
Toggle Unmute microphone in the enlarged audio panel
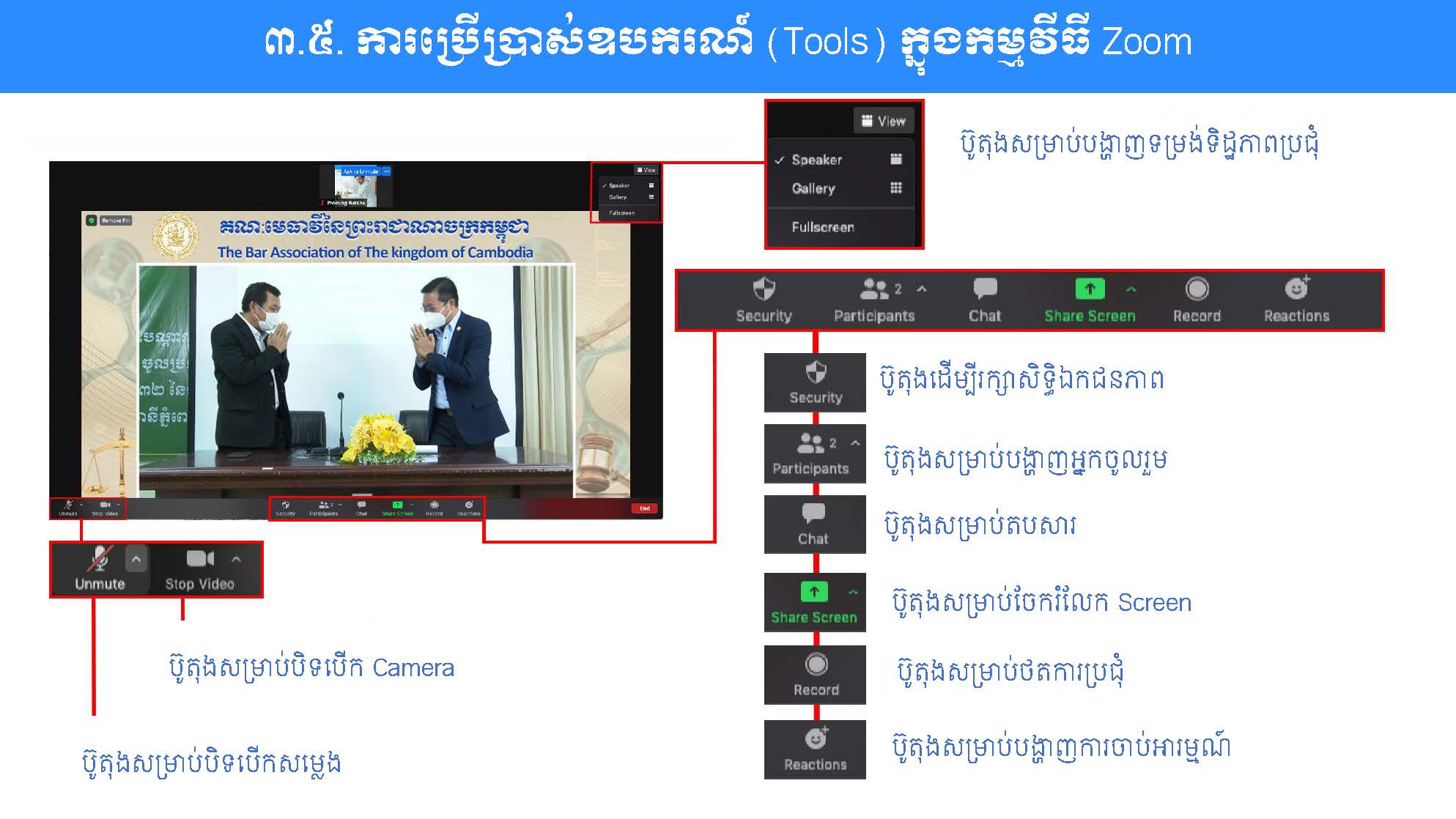[x=100, y=569]
